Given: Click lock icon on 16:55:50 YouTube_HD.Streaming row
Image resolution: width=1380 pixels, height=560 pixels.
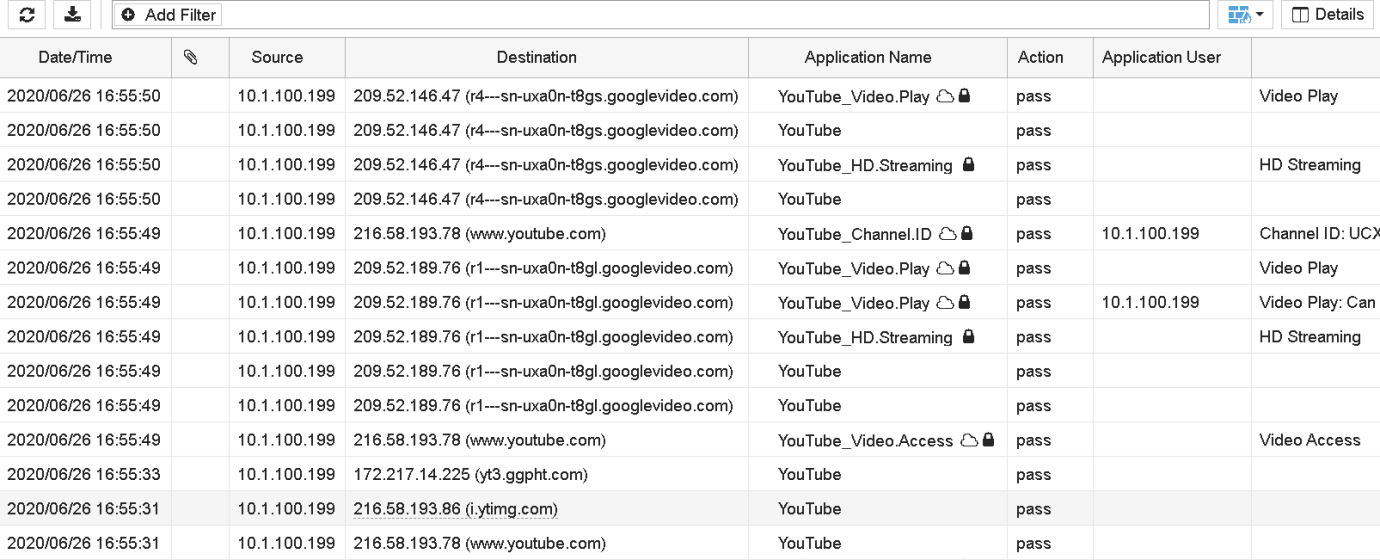Looking at the screenshot, I should 968,165.
